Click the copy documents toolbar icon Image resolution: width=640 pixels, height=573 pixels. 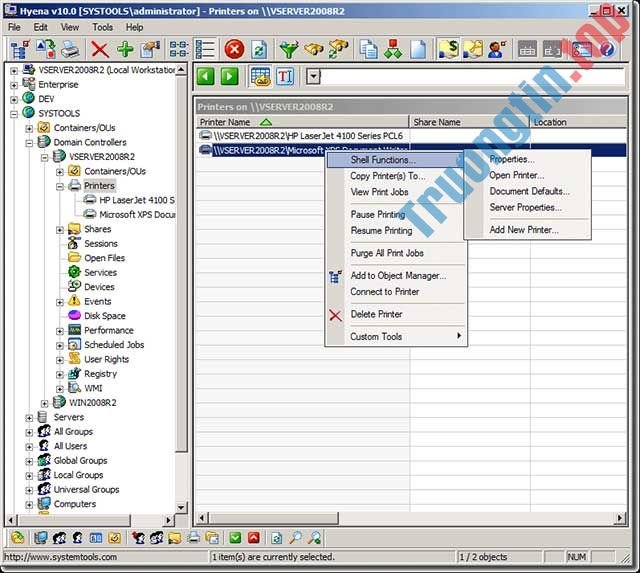pos(368,50)
